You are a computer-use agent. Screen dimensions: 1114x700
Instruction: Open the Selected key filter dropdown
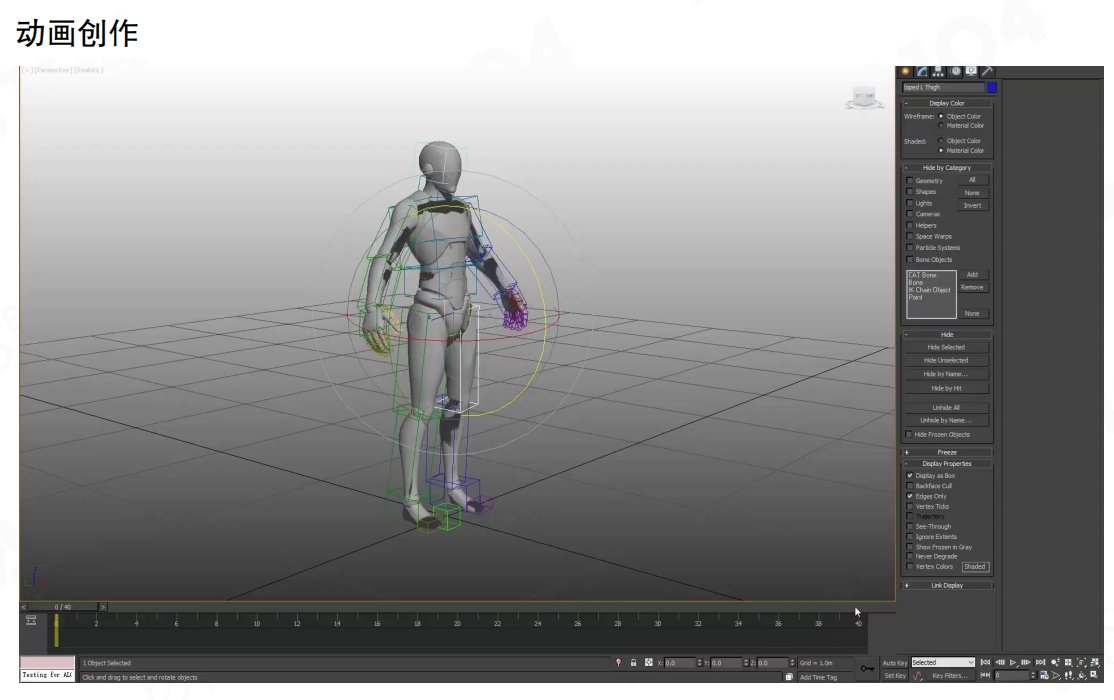pos(942,662)
